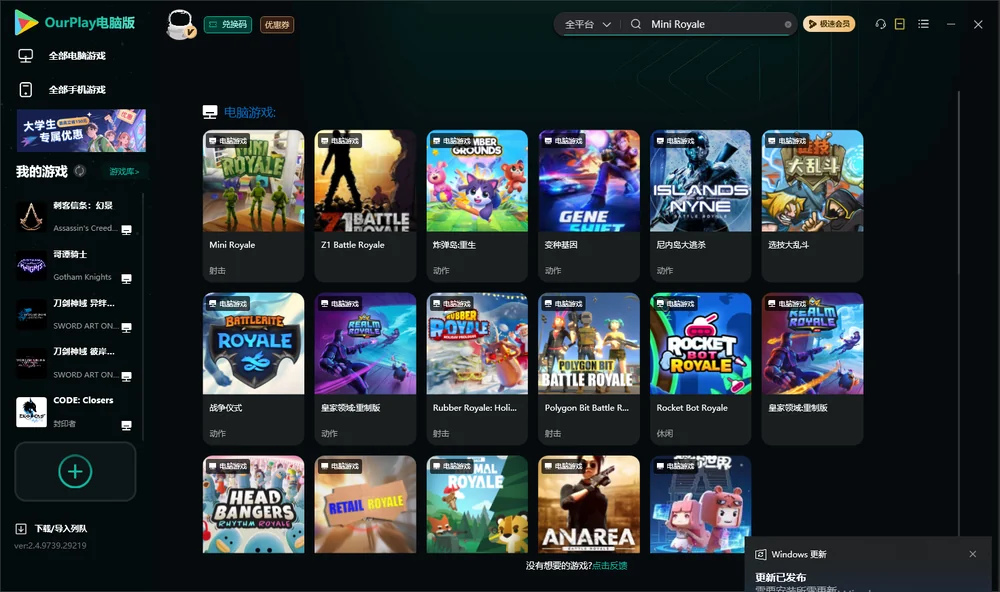Open the Retail Royale game card
The height and width of the screenshot is (592, 1000).
(365, 504)
